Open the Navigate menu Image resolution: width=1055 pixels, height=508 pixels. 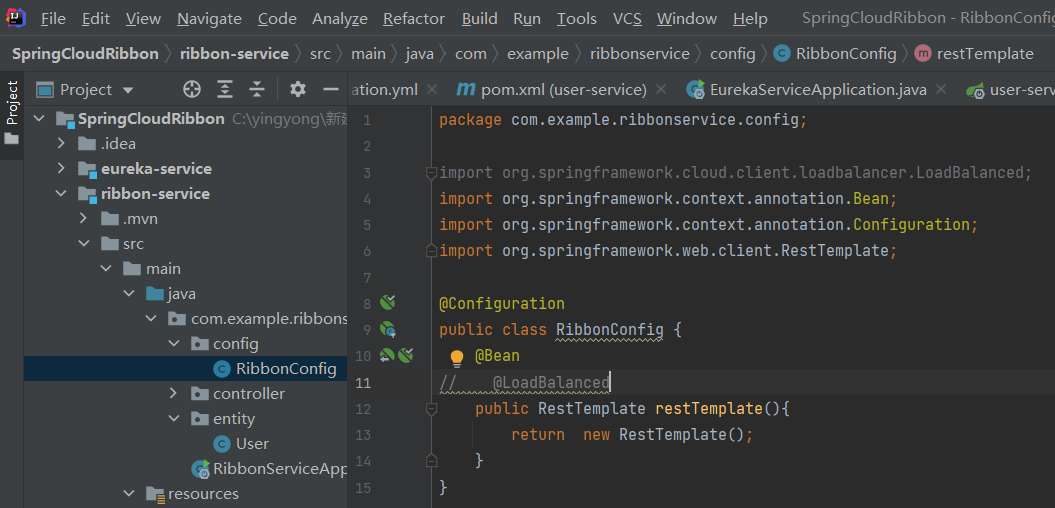click(209, 19)
